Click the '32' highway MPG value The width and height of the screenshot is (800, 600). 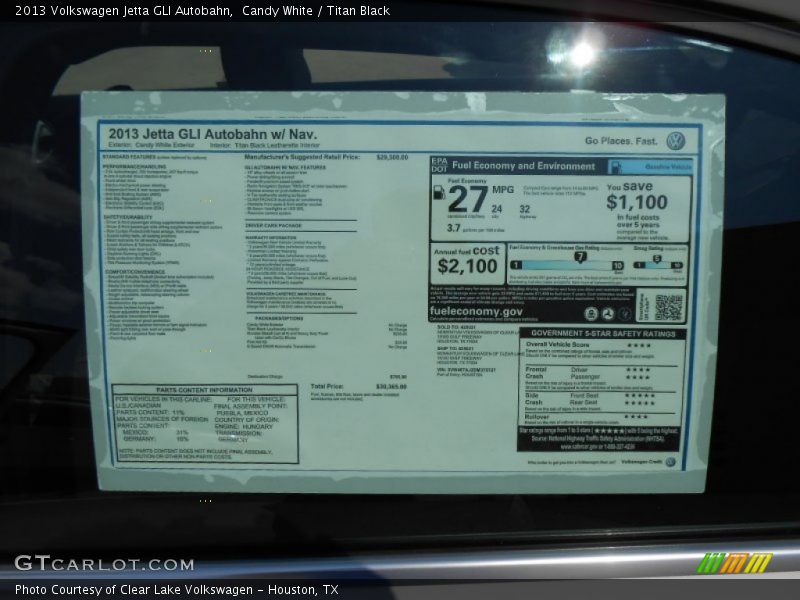click(x=524, y=209)
